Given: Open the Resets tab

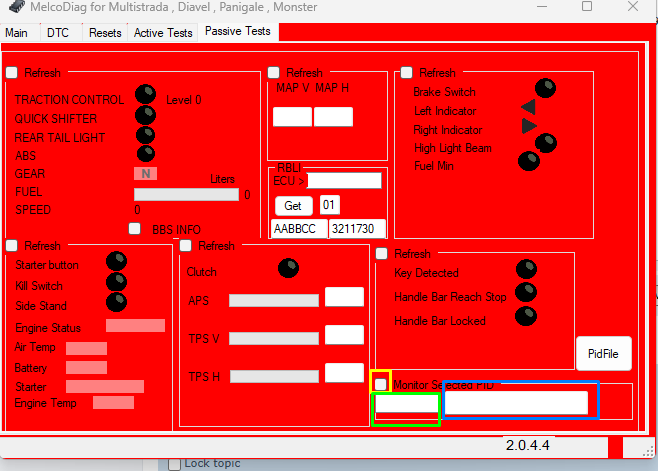Looking at the screenshot, I should point(105,33).
